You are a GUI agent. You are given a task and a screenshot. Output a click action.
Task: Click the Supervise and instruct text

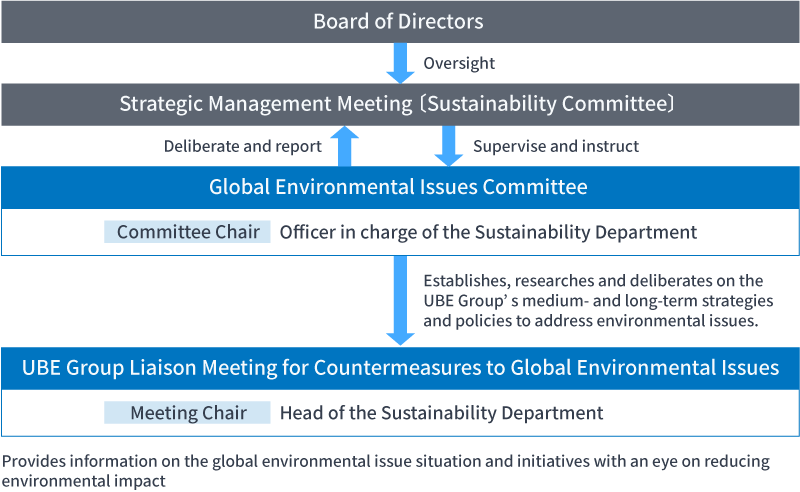(556, 146)
